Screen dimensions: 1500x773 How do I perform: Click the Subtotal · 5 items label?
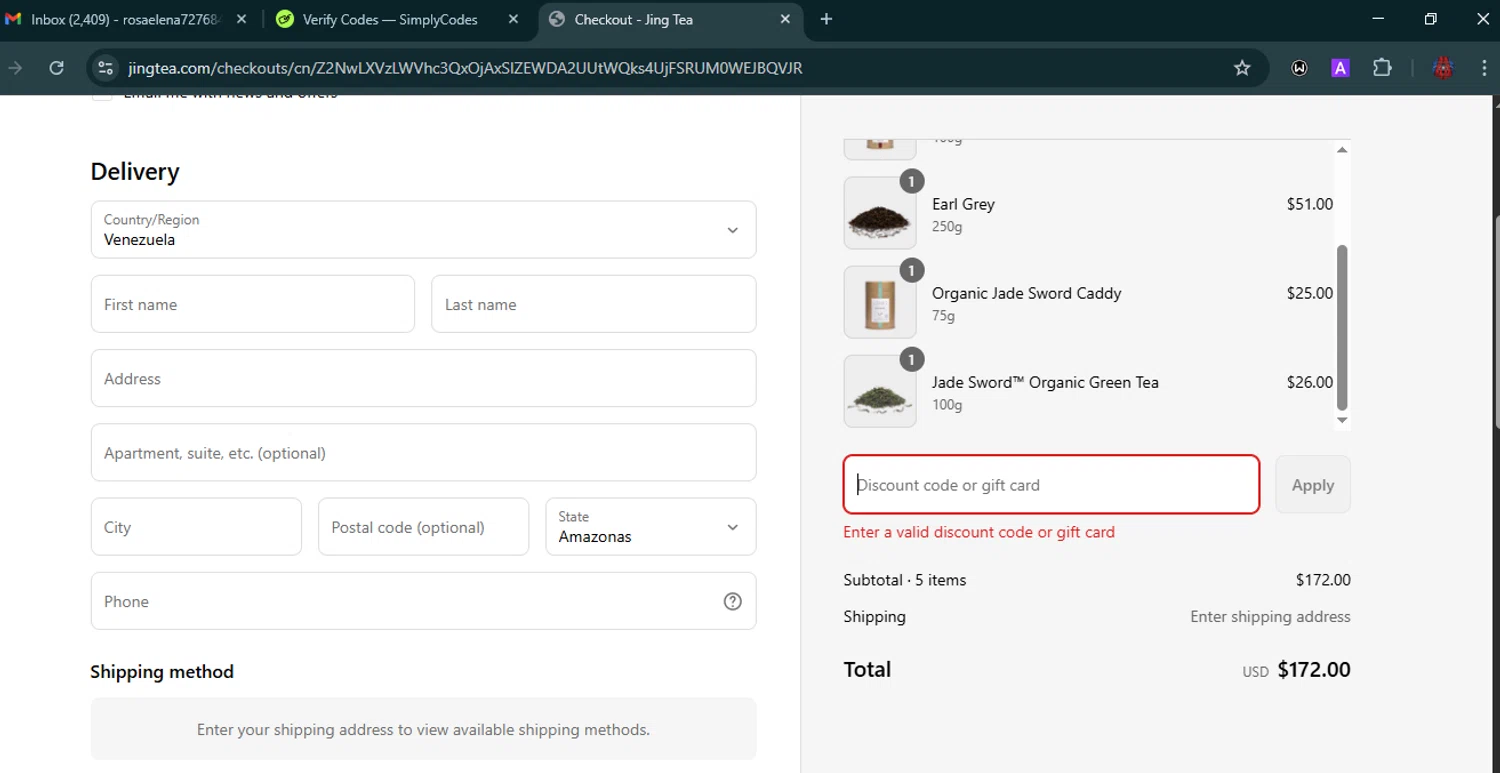pyautogui.click(x=905, y=580)
